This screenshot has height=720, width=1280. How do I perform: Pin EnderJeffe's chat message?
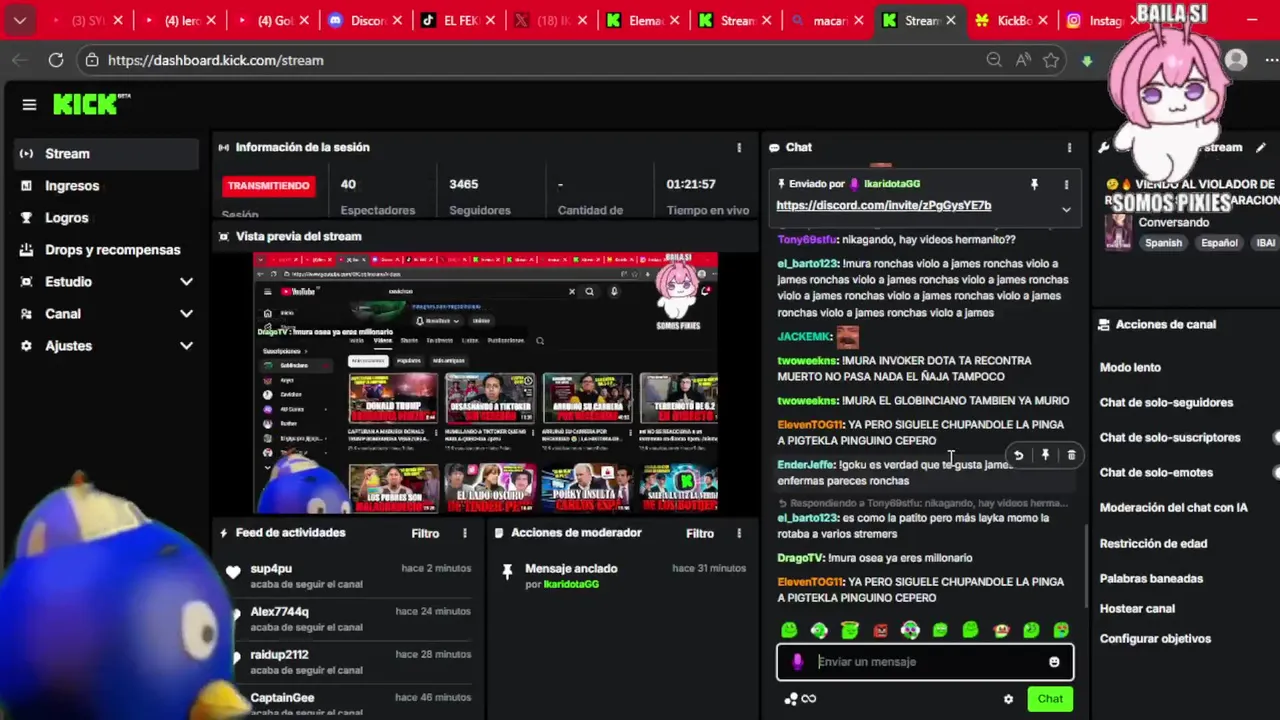1045,456
